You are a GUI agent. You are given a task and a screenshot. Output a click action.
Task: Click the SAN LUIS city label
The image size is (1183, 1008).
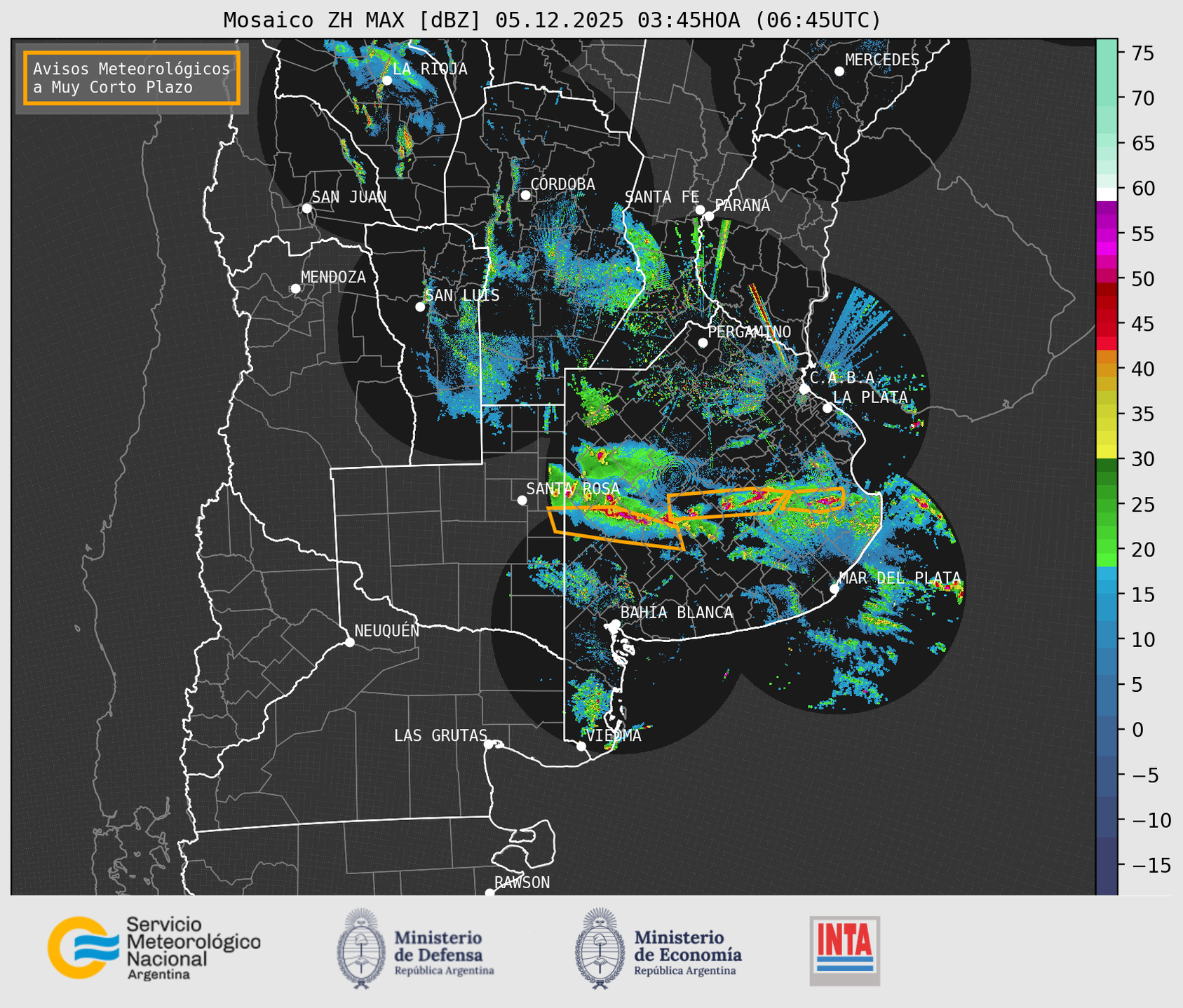point(462,296)
